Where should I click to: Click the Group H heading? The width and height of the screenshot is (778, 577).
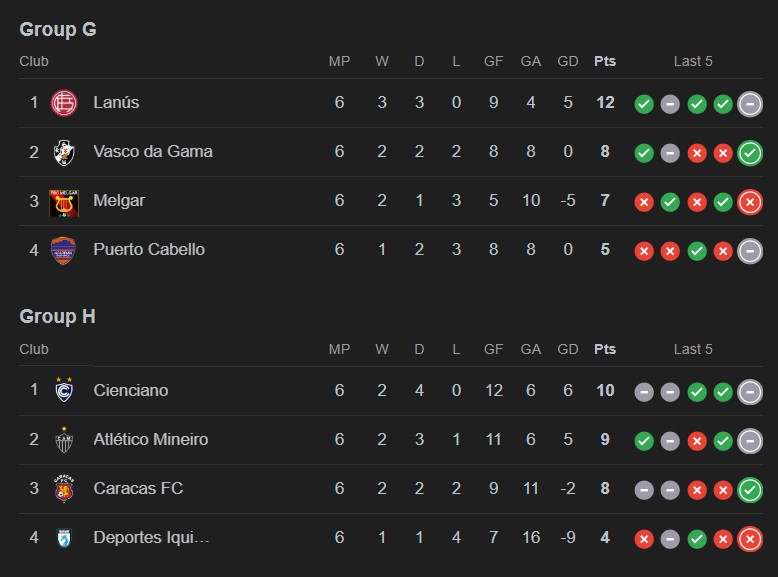58,317
